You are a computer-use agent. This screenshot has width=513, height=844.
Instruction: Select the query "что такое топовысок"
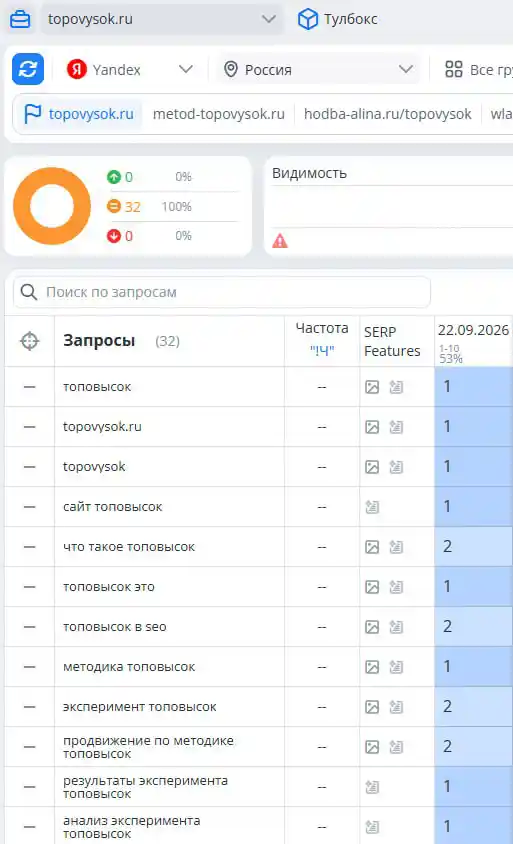click(129, 547)
